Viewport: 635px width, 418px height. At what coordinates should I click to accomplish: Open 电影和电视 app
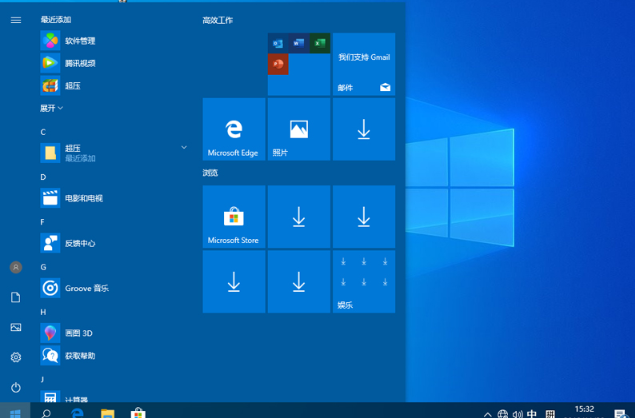[x=113, y=198]
